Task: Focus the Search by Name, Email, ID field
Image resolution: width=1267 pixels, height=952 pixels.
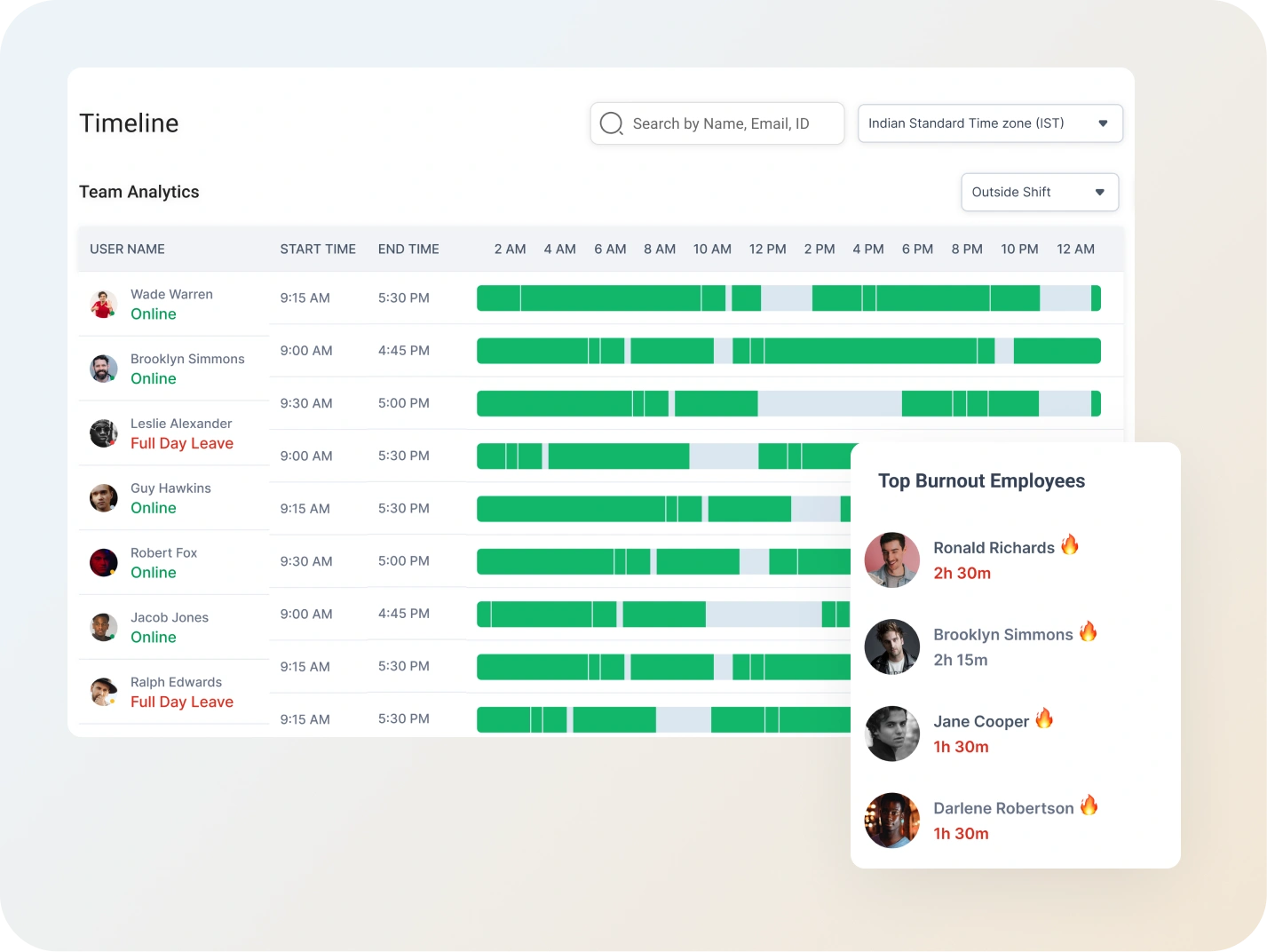Action: point(728,123)
